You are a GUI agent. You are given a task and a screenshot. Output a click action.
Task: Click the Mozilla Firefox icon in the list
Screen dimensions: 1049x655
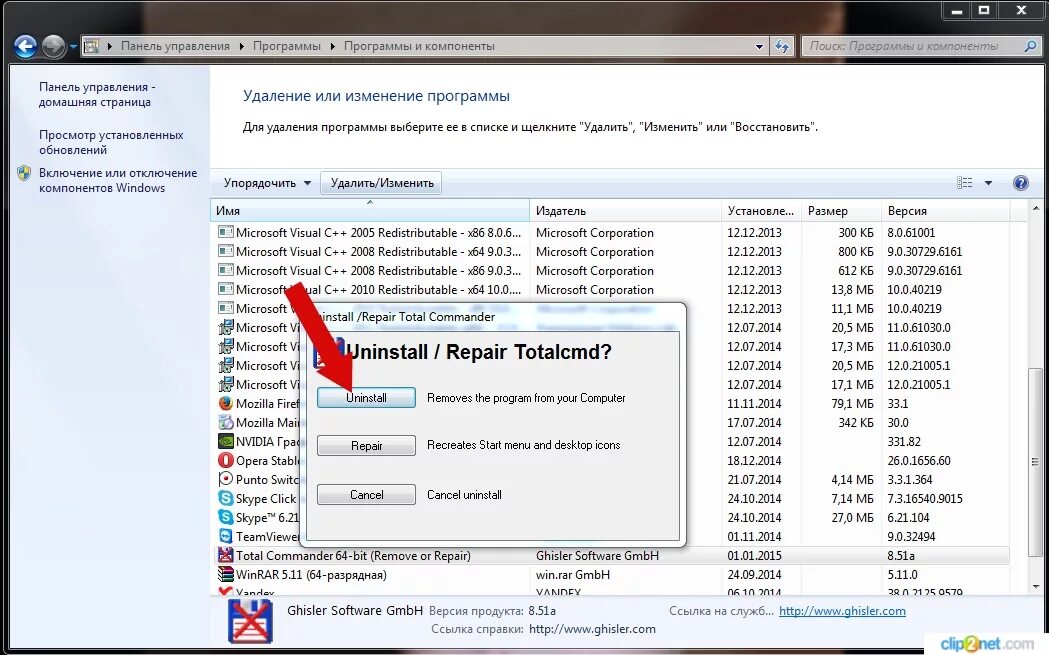(x=225, y=403)
